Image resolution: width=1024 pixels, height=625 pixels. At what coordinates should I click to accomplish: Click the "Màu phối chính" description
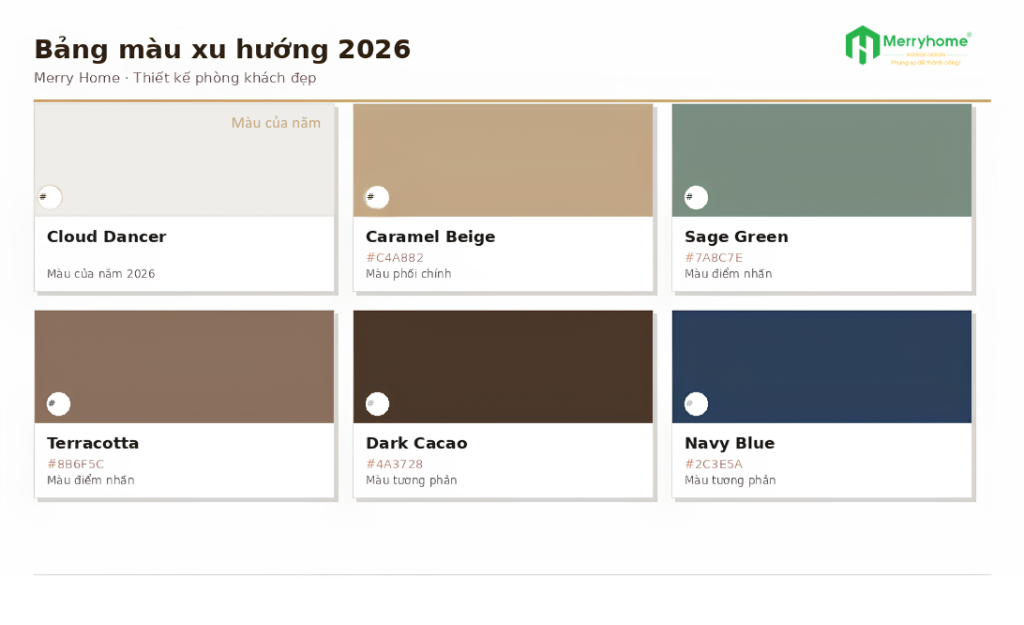pyautogui.click(x=408, y=274)
